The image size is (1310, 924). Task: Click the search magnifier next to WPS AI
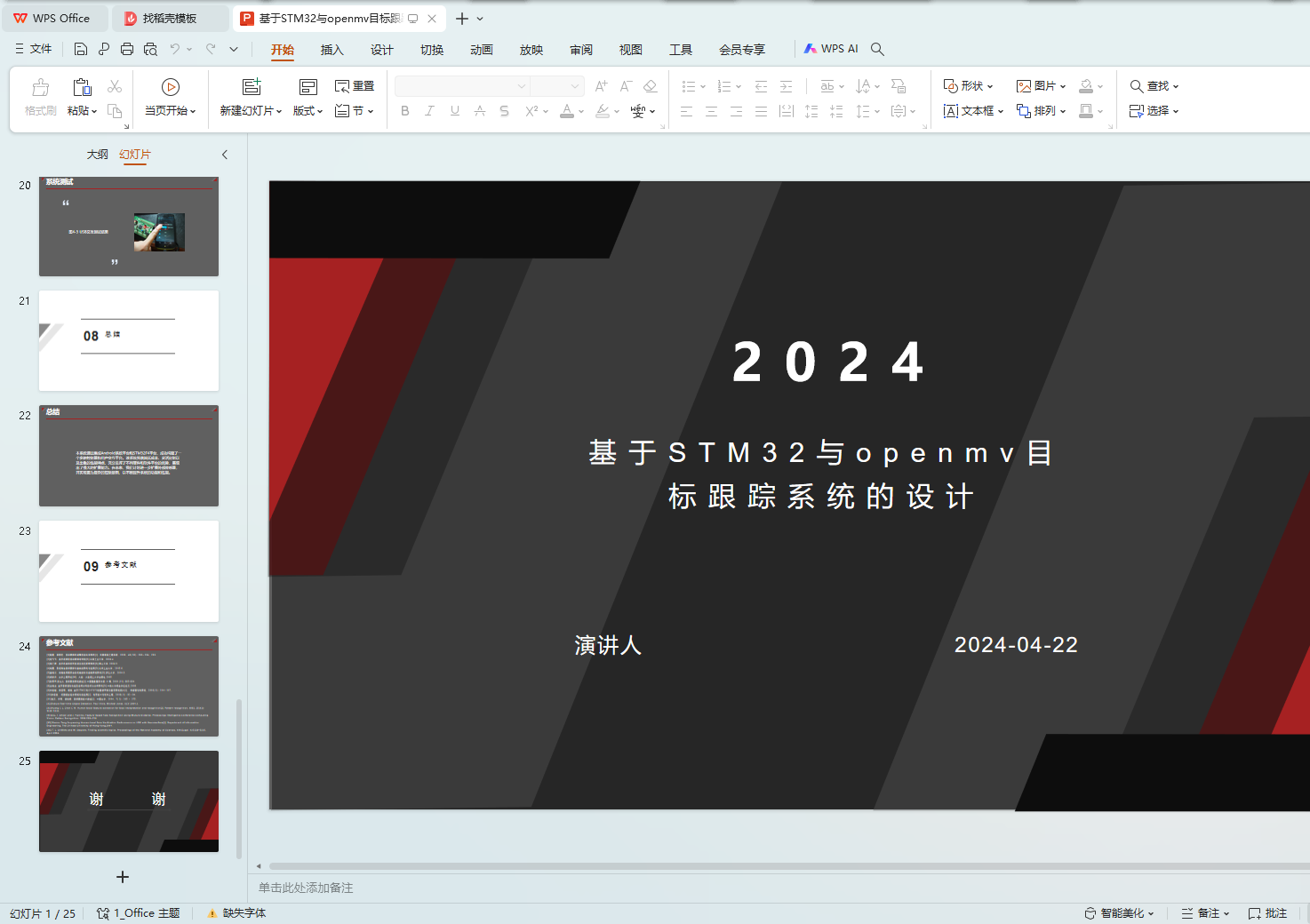point(877,49)
